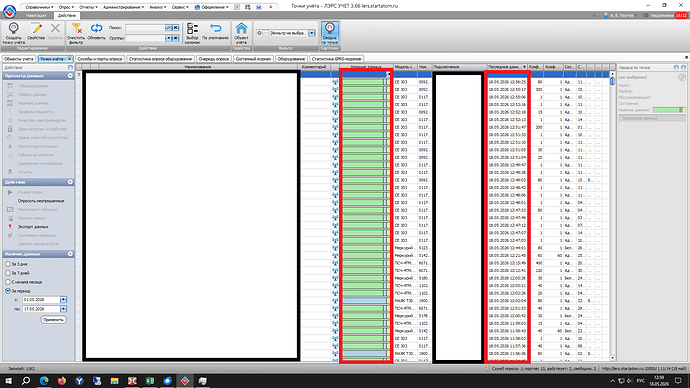Select the За 7 дней radio option
This screenshot has width=690, height=388.
pos(8,273)
